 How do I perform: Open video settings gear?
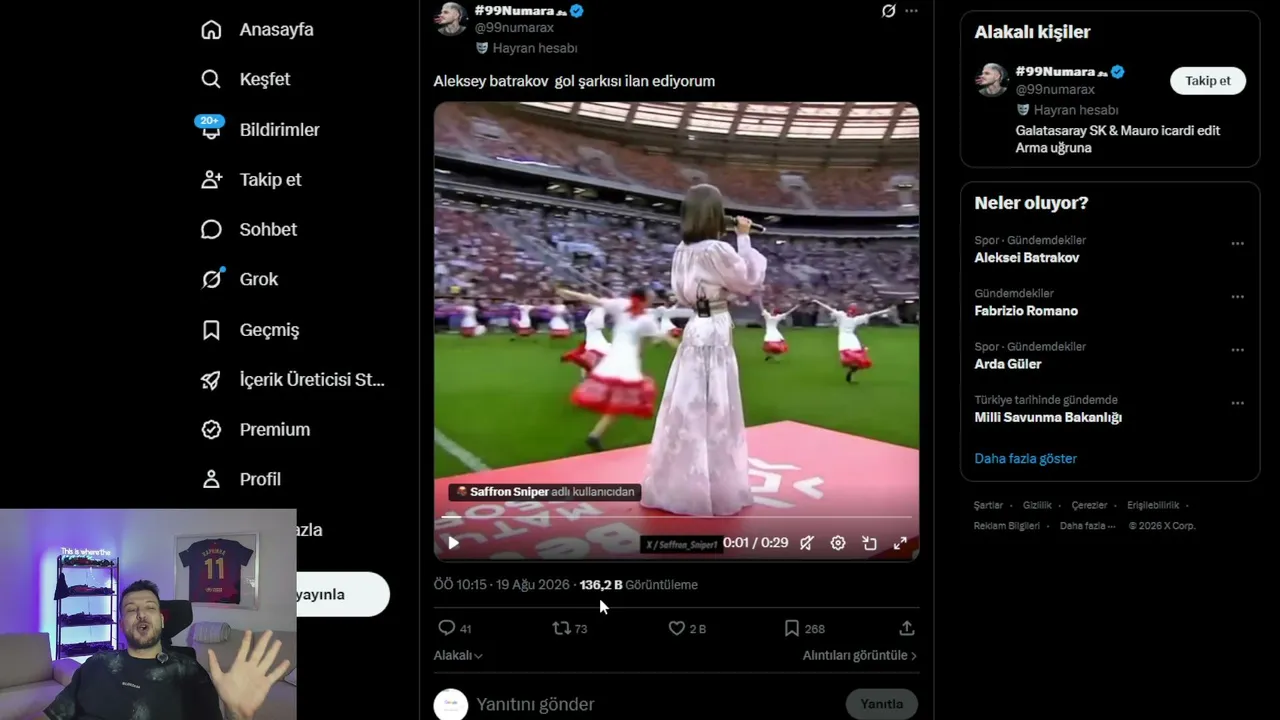click(x=838, y=543)
